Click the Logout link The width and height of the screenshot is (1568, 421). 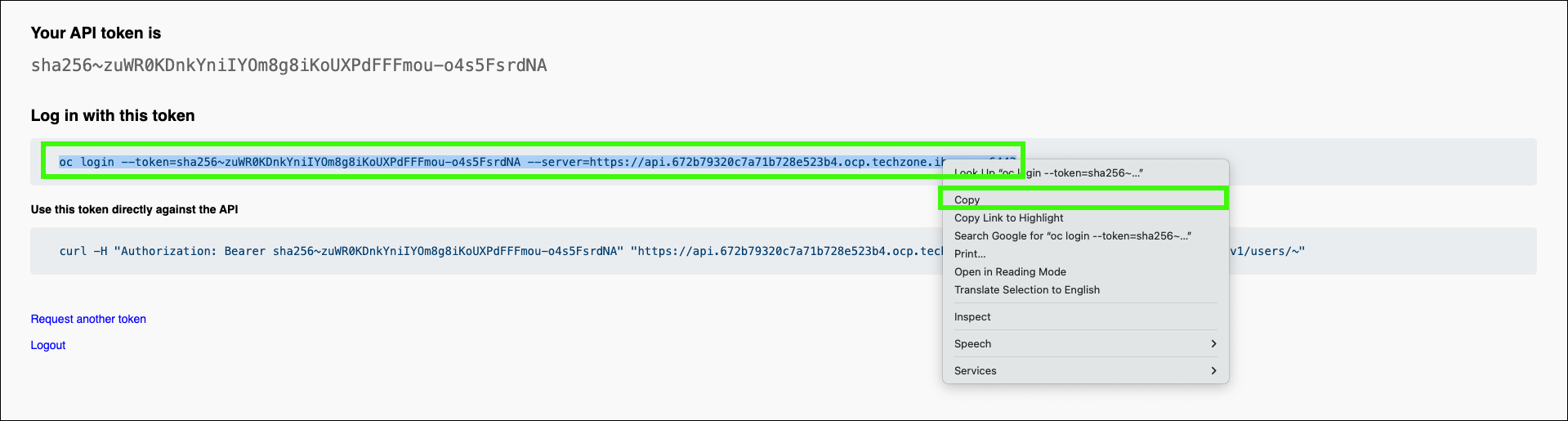pyautogui.click(x=48, y=345)
